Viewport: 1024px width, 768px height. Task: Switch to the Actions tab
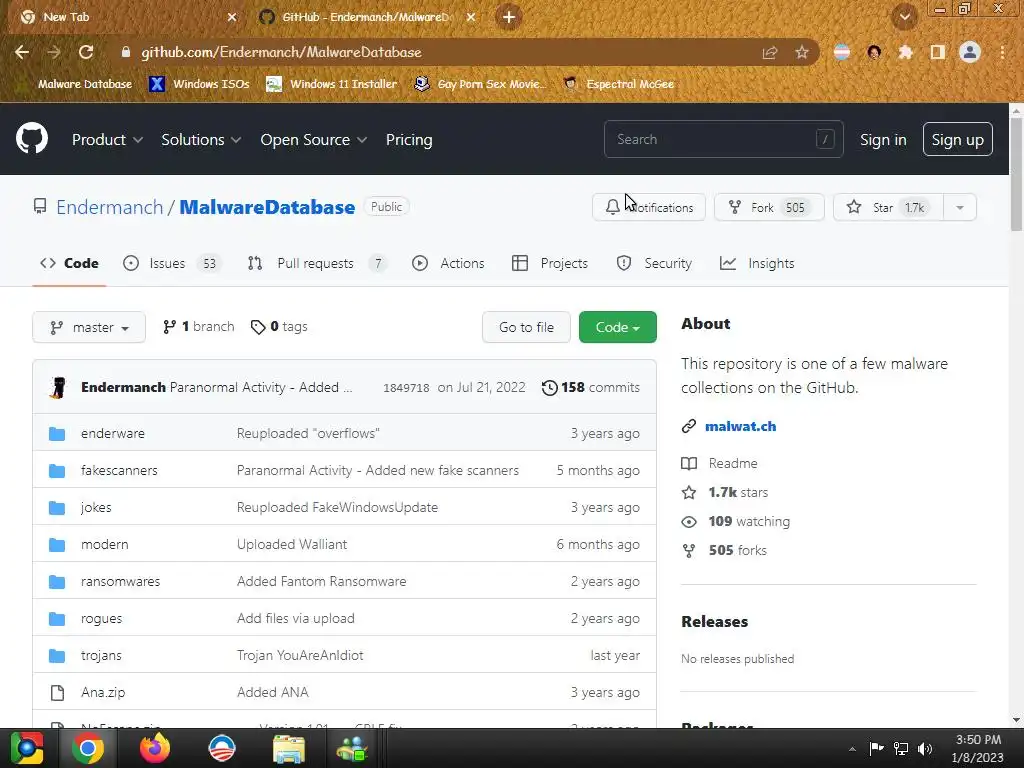pos(448,263)
